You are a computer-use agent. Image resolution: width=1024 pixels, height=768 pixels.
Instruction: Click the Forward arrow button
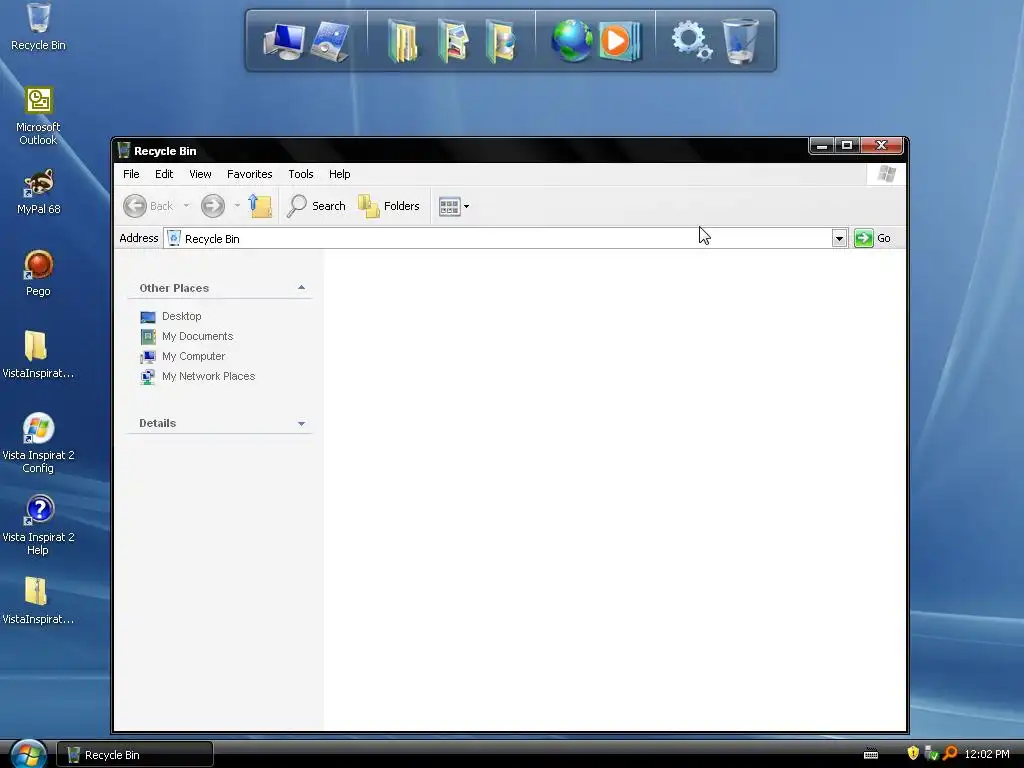212,206
